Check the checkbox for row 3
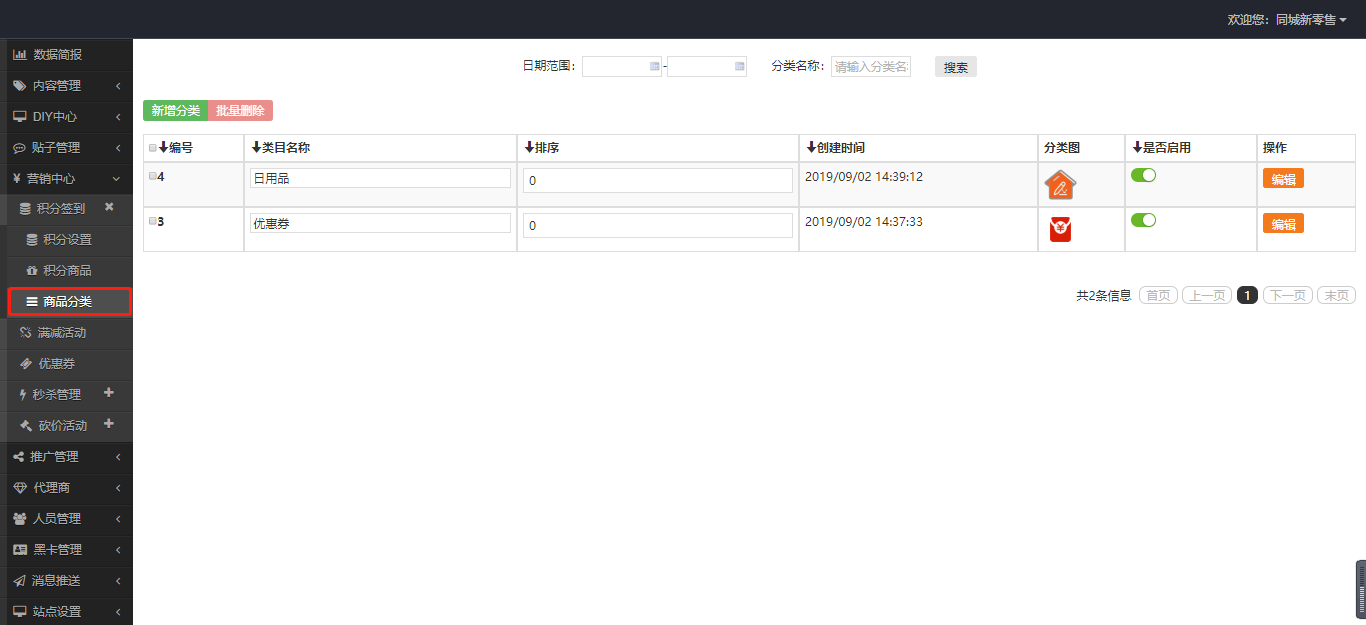1366x625 pixels. coord(153,221)
